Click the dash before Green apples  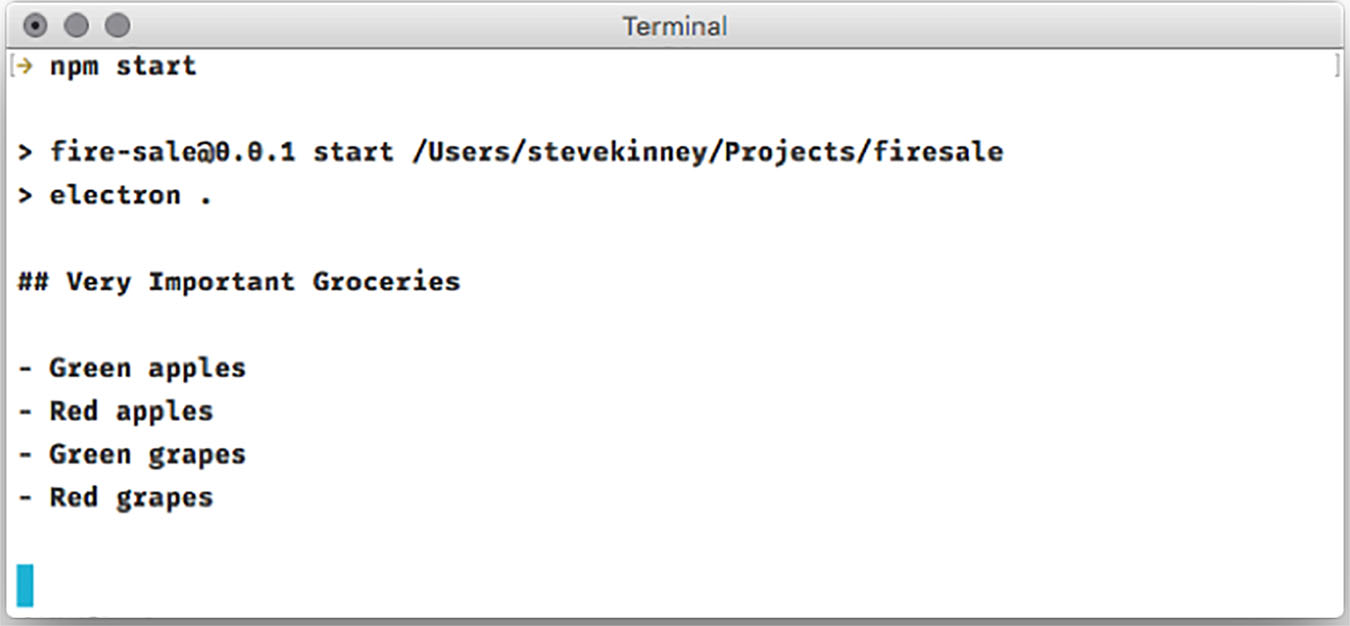coord(26,369)
